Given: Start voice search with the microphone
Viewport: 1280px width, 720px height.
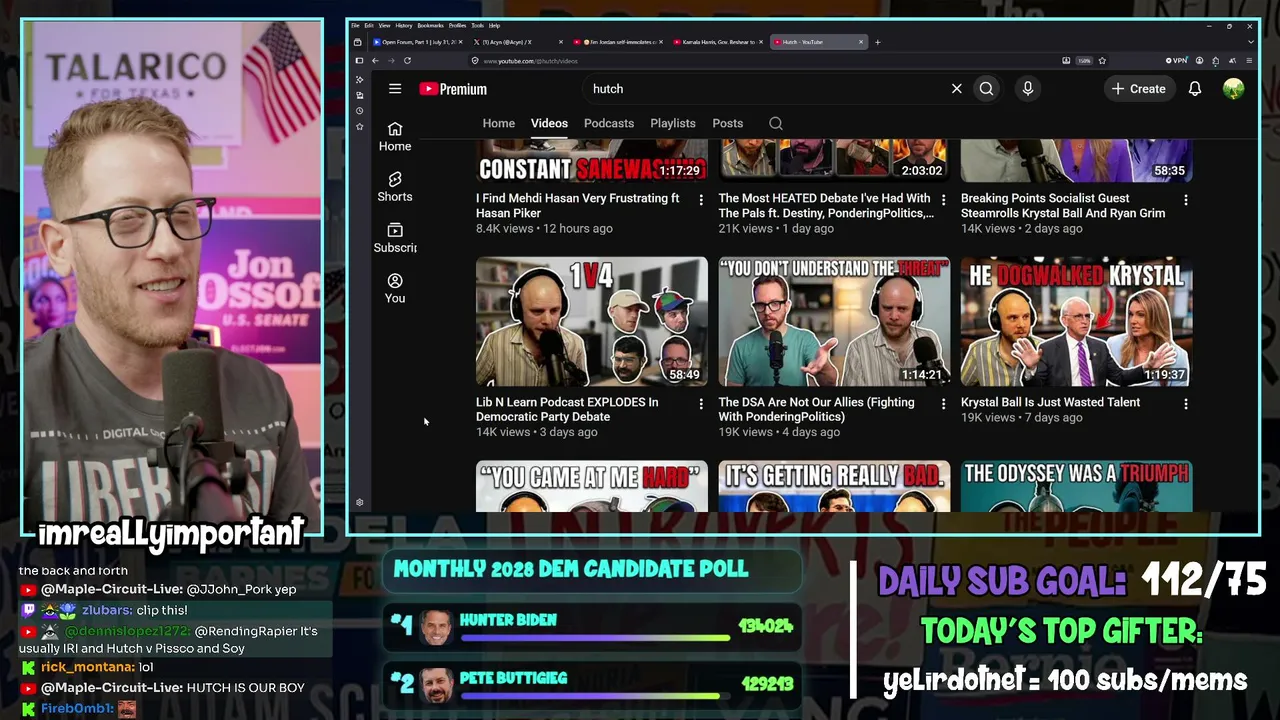Looking at the screenshot, I should (1027, 89).
